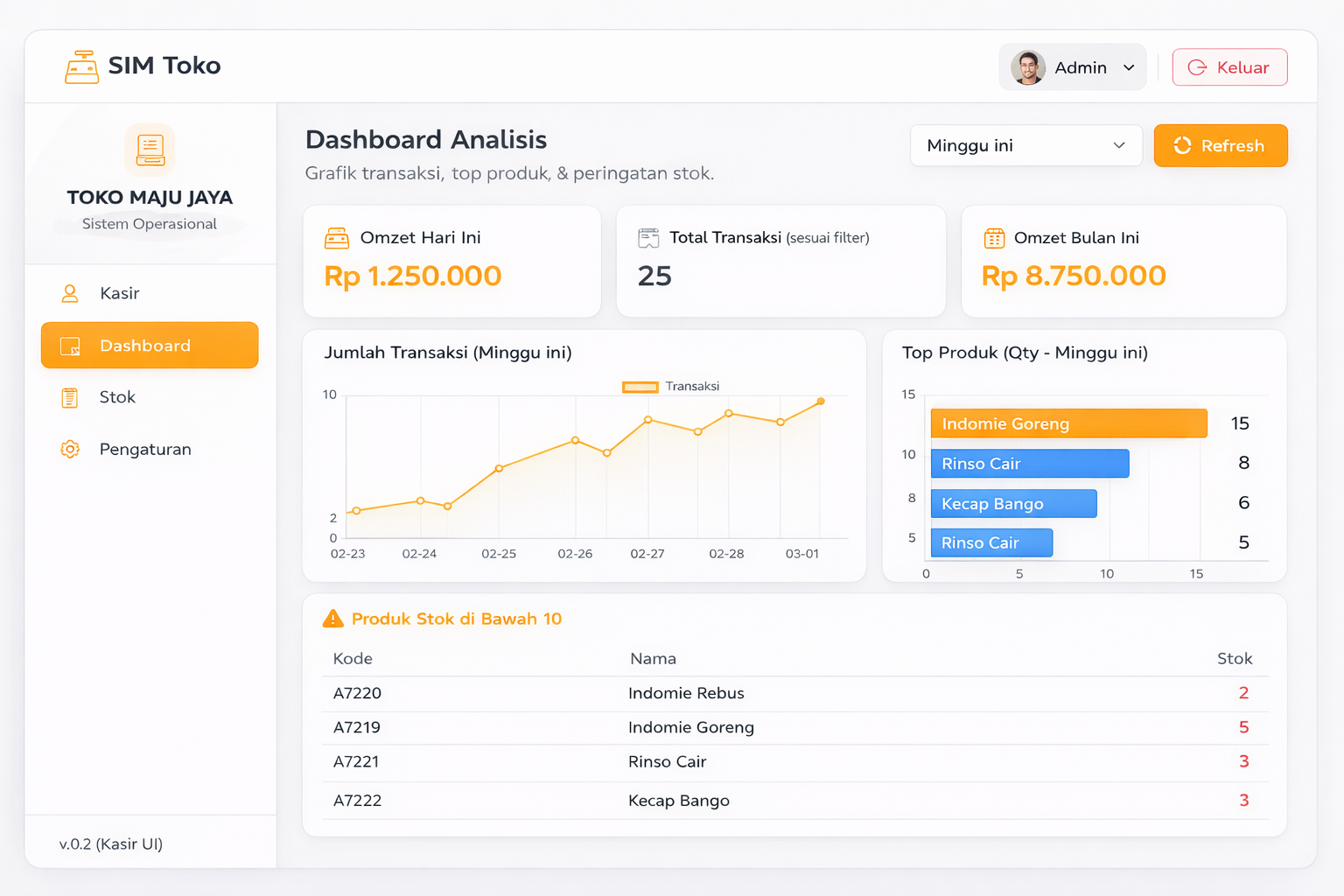Screen dimensions: 1344x896
Task: Open the Dashboard menu item
Action: (150, 346)
